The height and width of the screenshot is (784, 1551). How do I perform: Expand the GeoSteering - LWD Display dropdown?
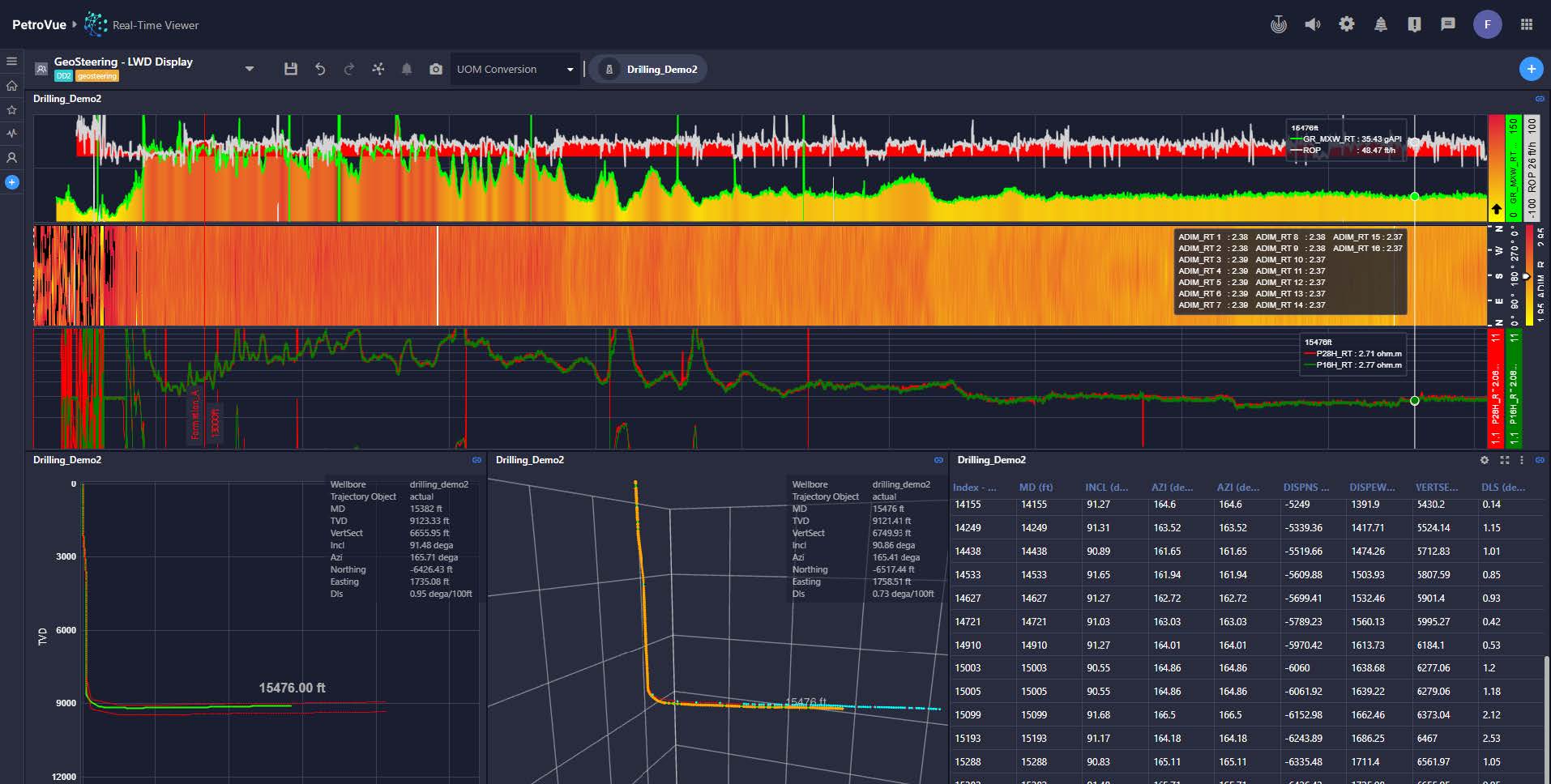[250, 69]
